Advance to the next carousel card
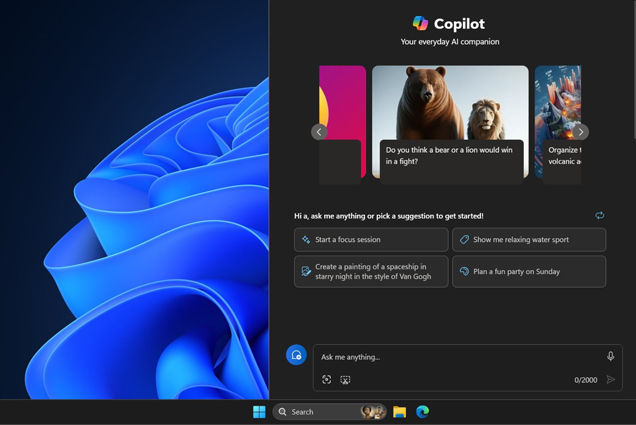Image resolution: width=636 pixels, height=425 pixels. point(580,132)
